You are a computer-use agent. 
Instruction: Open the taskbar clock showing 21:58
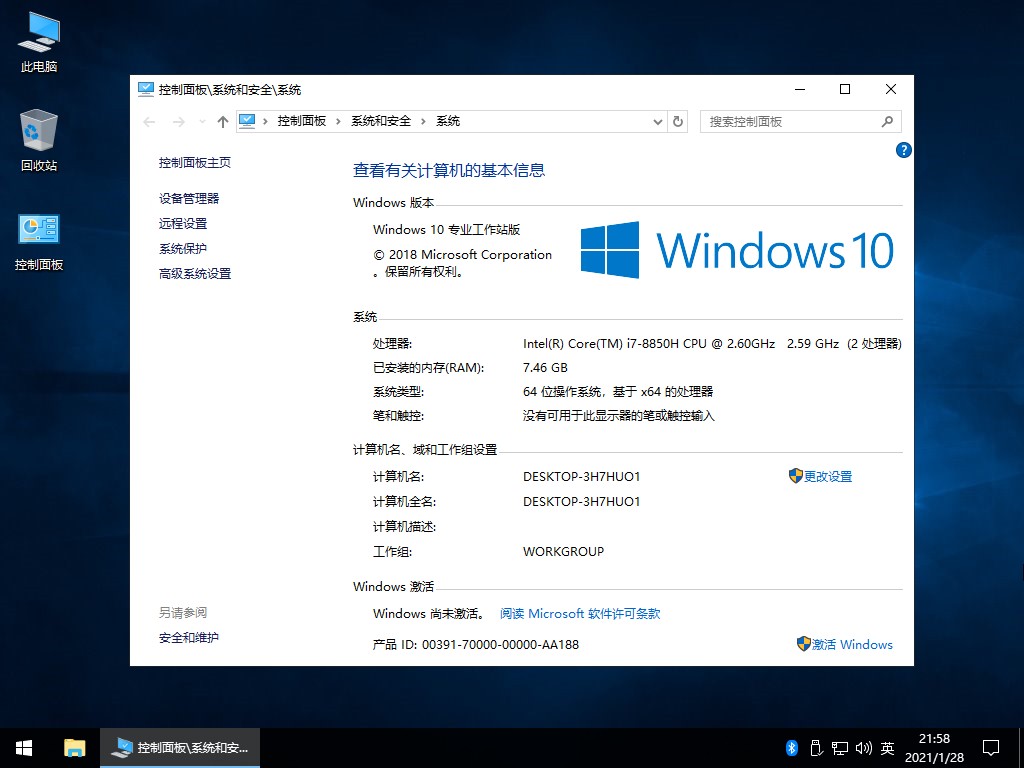(934, 748)
